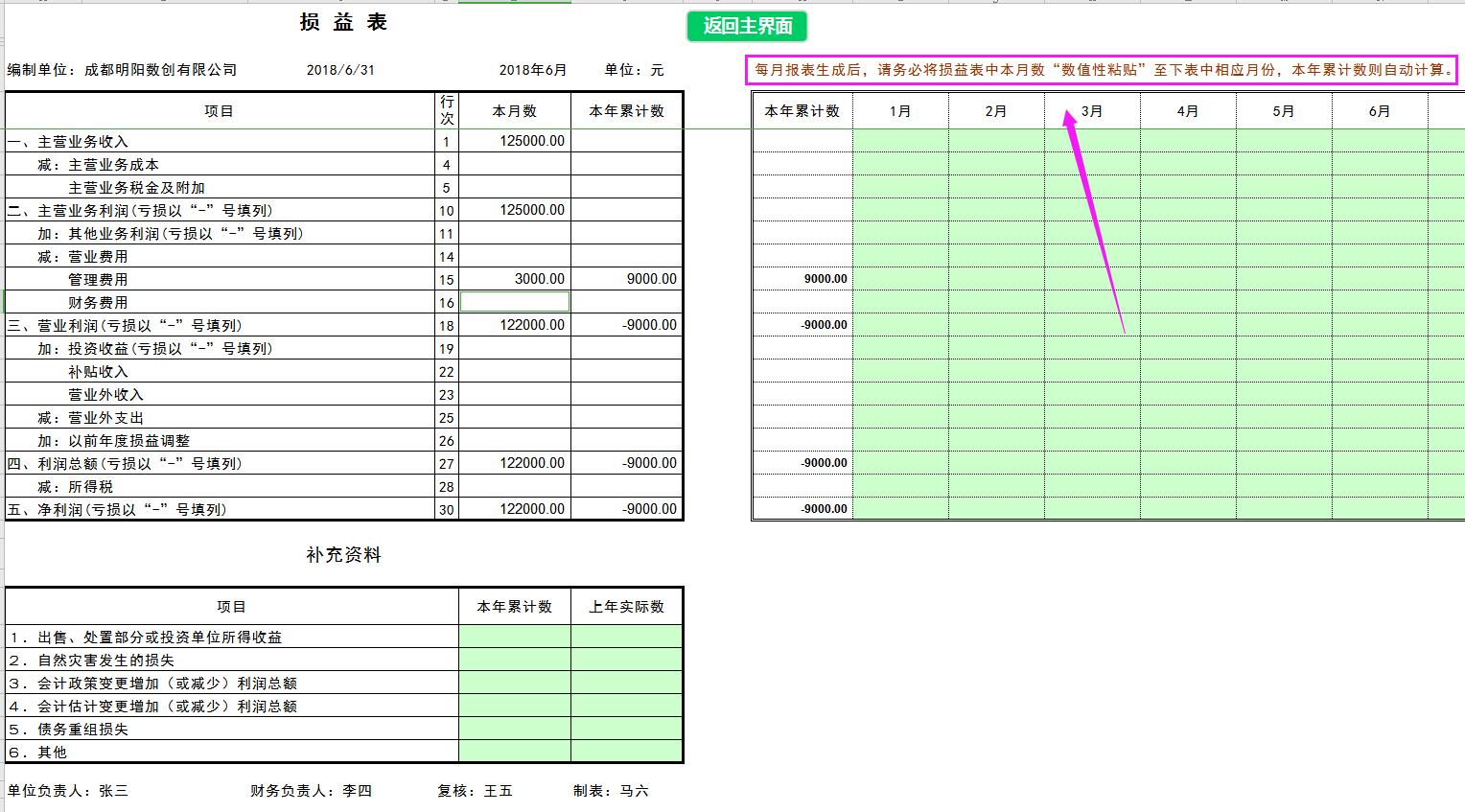Select the 主营业务收入 amount cell showing 125000.00

[515, 140]
